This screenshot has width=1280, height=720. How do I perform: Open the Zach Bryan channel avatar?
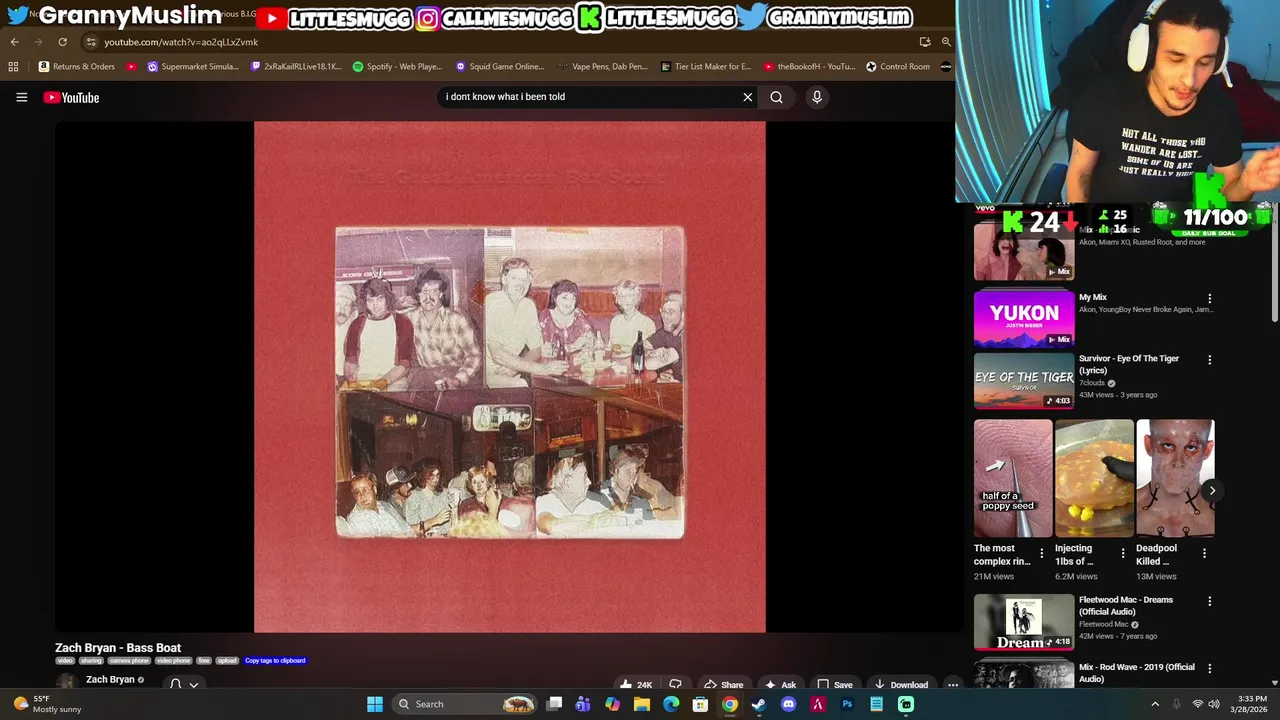66,683
